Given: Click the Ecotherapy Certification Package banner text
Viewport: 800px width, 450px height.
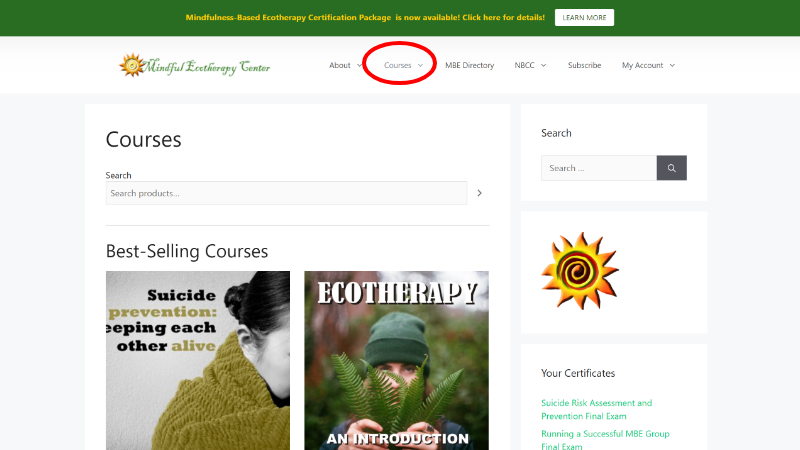Looking at the screenshot, I should 365,17.
